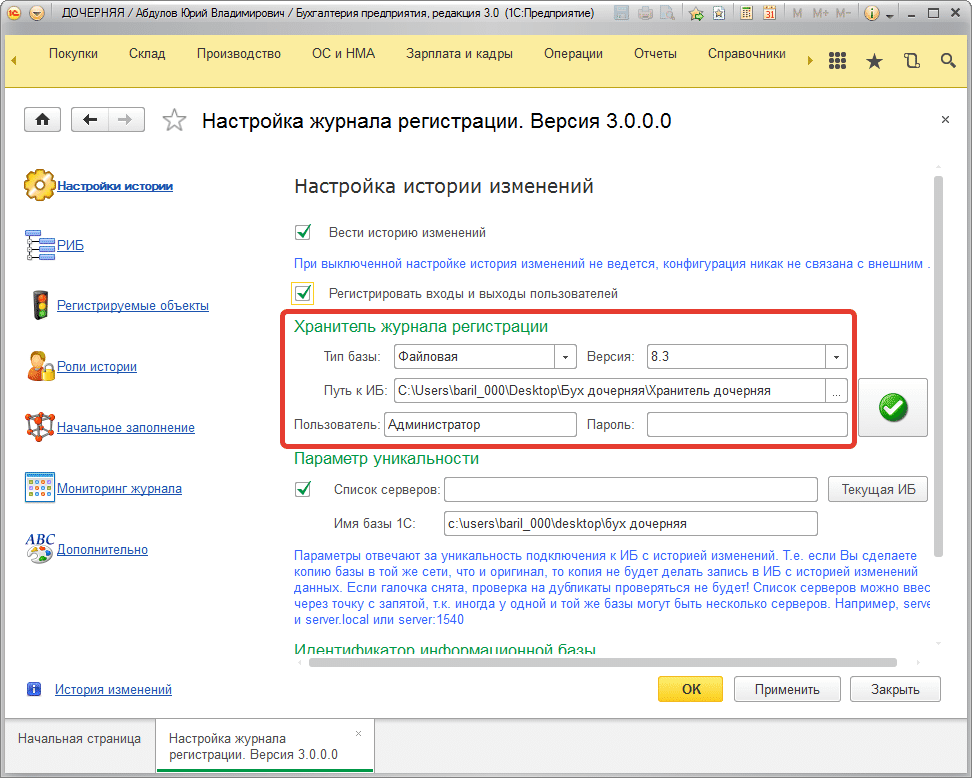Screen dimensions: 972x778
Task: Open the history clipboard icon in toolbar
Action: click(911, 61)
